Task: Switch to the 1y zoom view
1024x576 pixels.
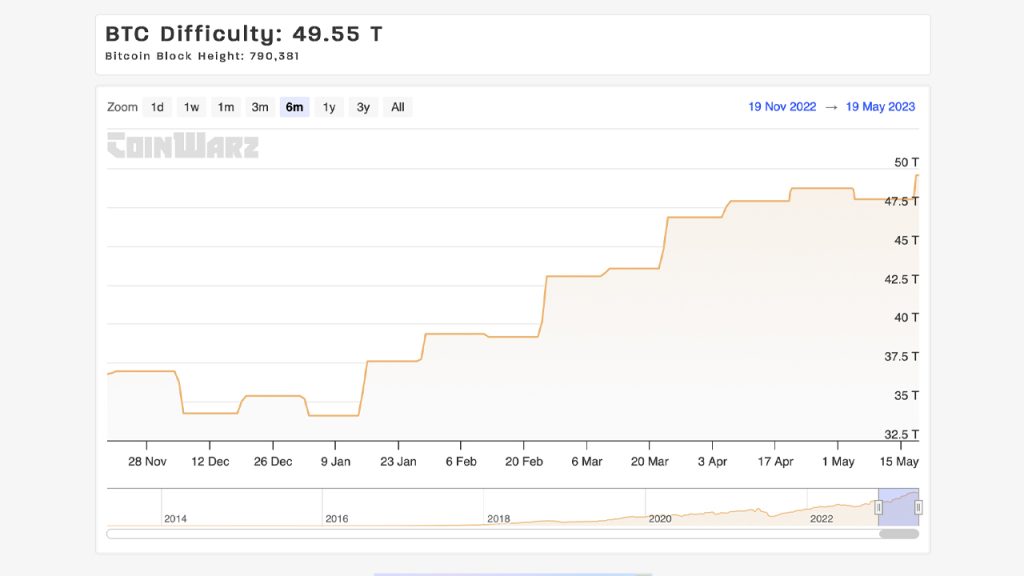Action: [x=328, y=107]
